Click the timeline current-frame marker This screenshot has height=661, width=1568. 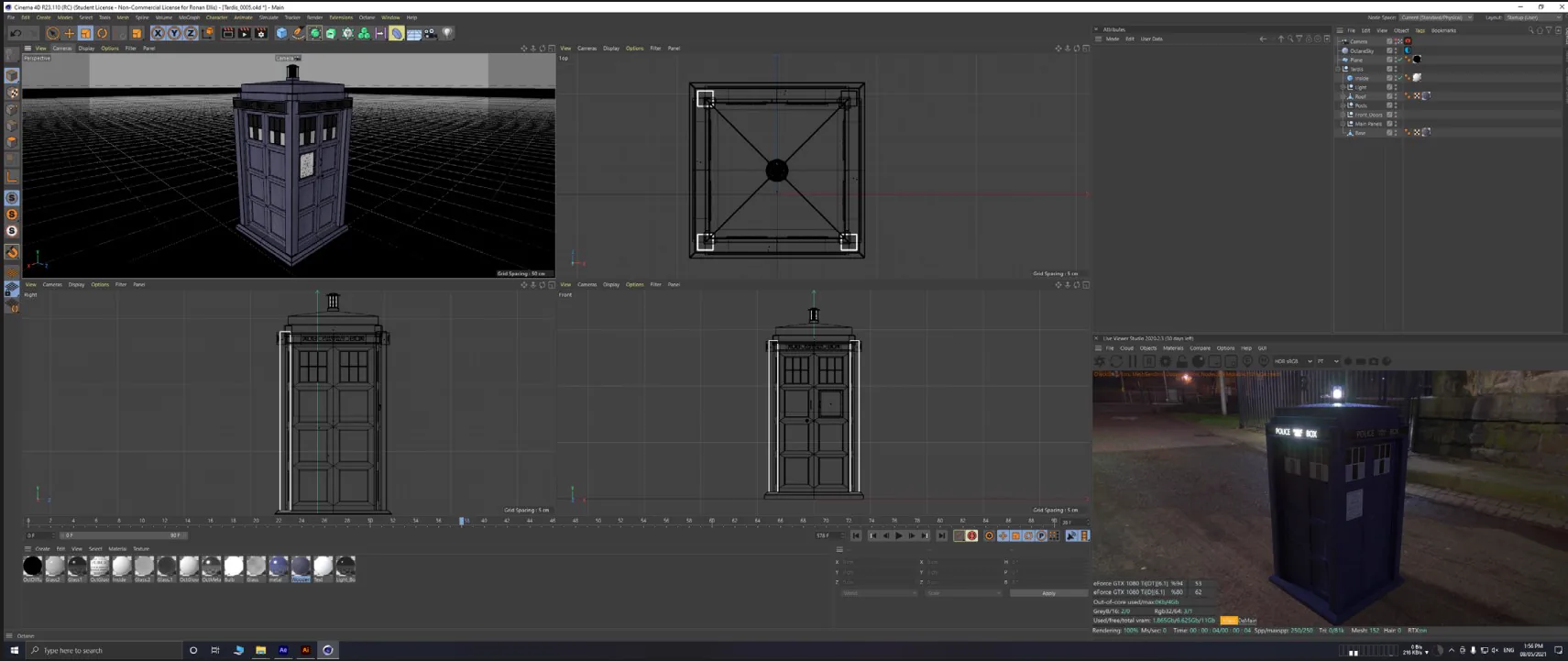(462, 521)
